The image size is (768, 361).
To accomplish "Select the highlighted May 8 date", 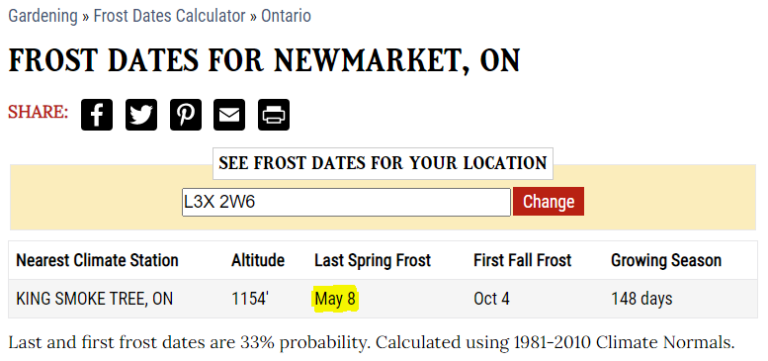I will [x=336, y=298].
